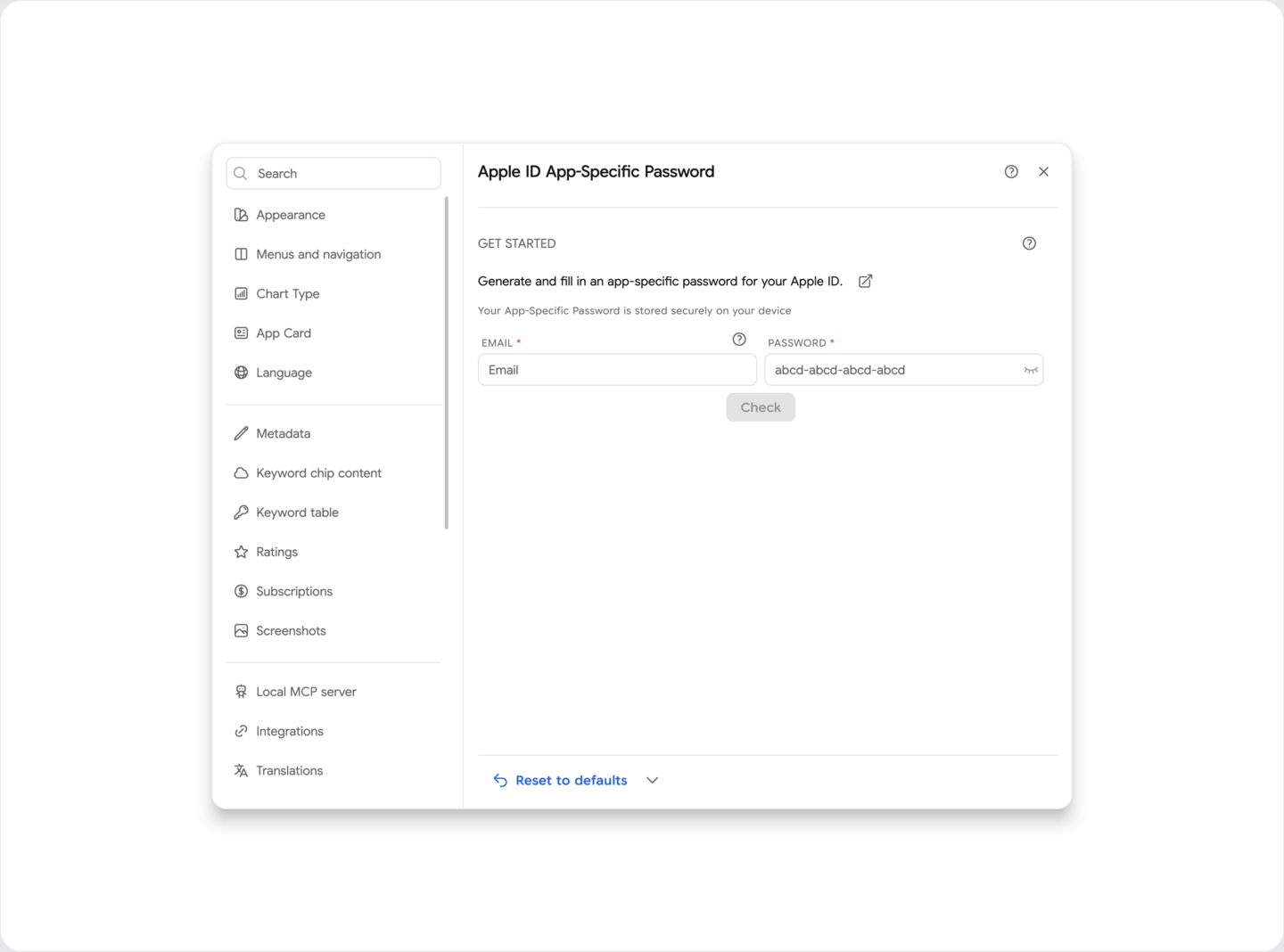Select Keyword chip content item
The width and height of the screenshot is (1284, 952).
333,472
